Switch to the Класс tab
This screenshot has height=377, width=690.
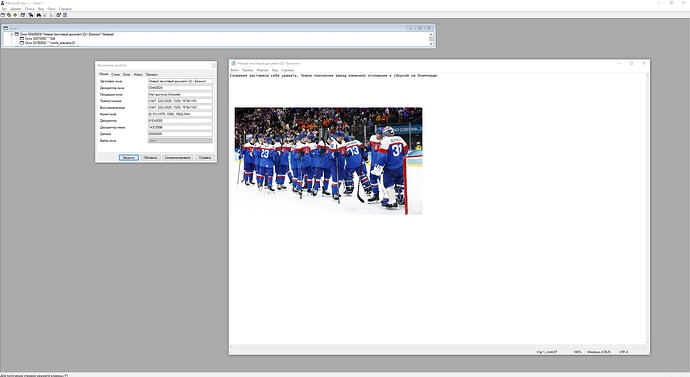point(138,74)
